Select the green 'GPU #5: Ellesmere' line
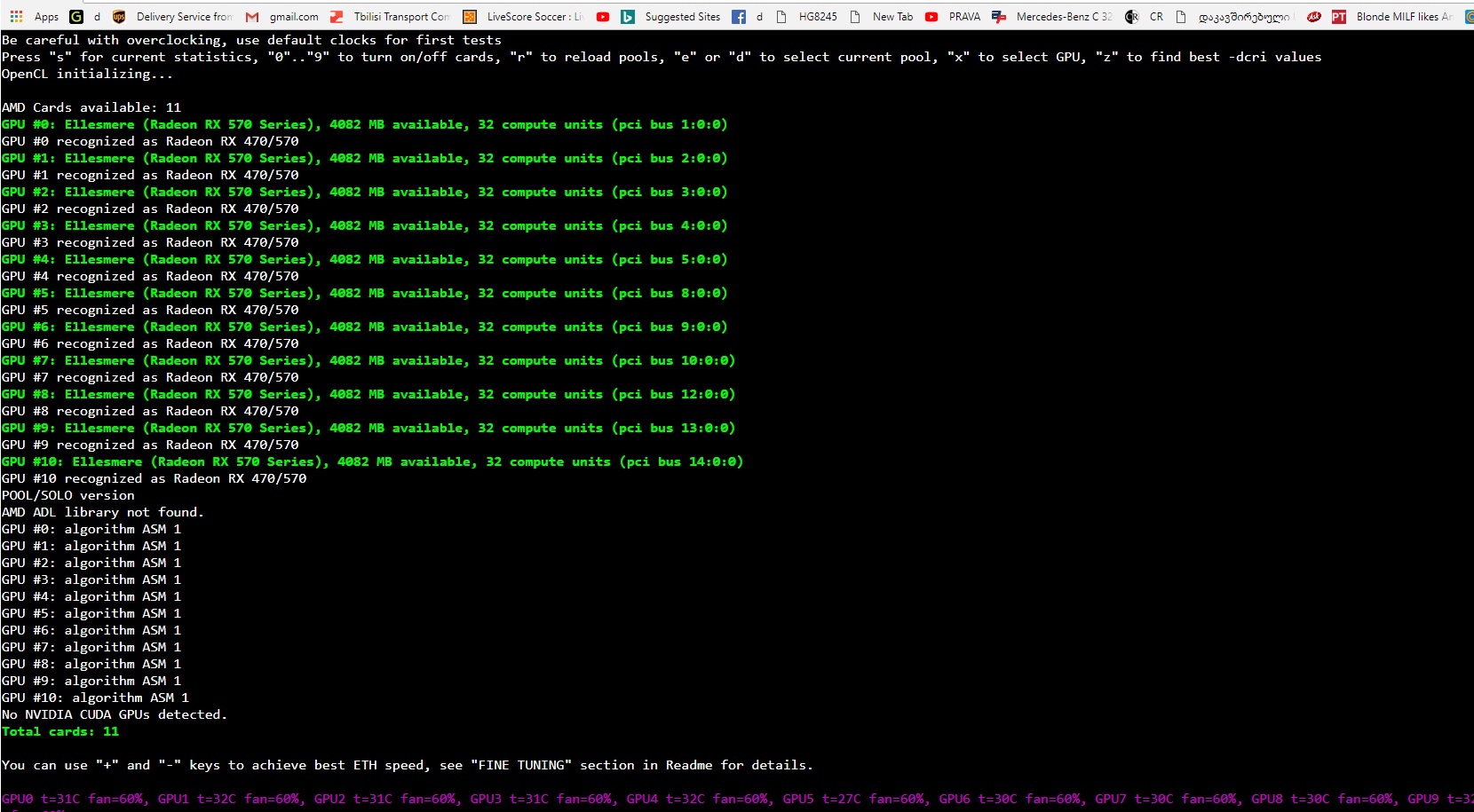The image size is (1474, 812). coord(364,293)
